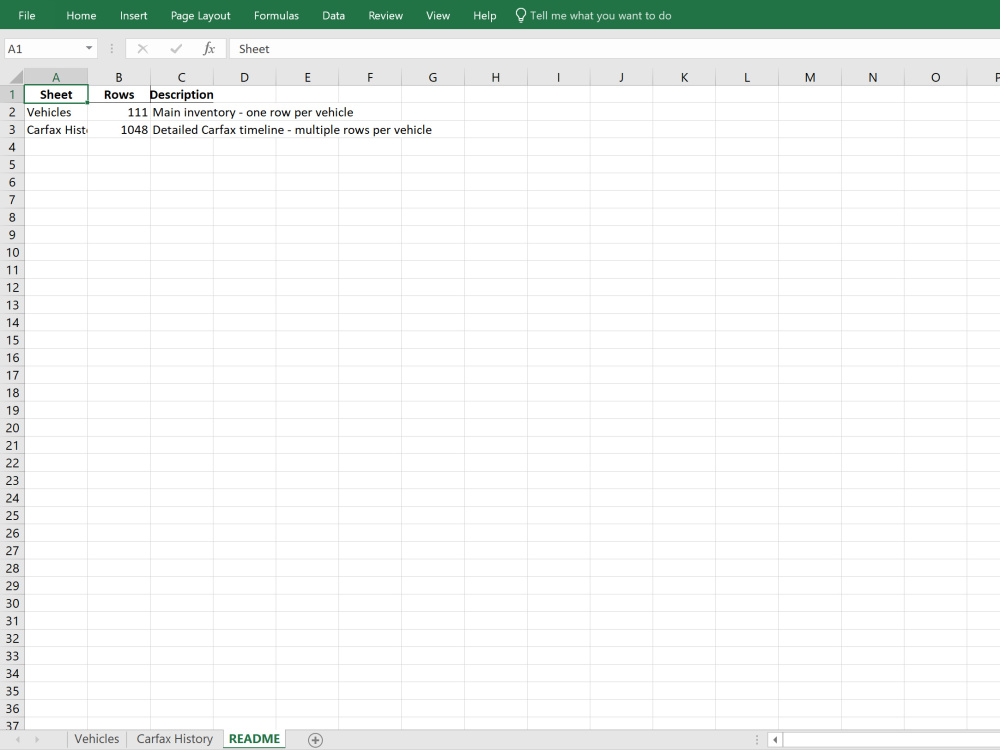The image size is (1000, 750).
Task: Open the File menu
Action: tap(27, 15)
